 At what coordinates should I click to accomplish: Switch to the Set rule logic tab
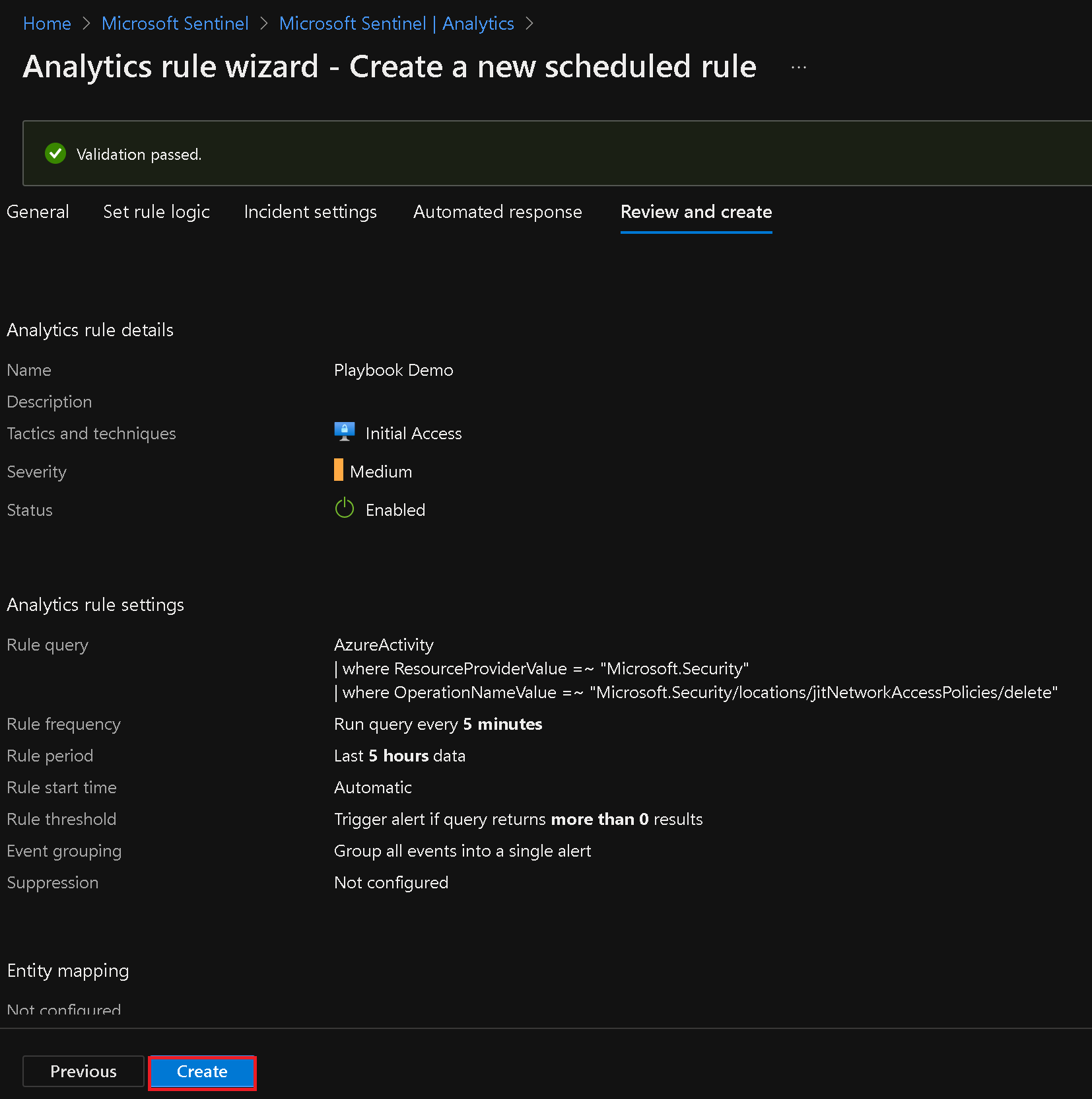[x=156, y=212]
